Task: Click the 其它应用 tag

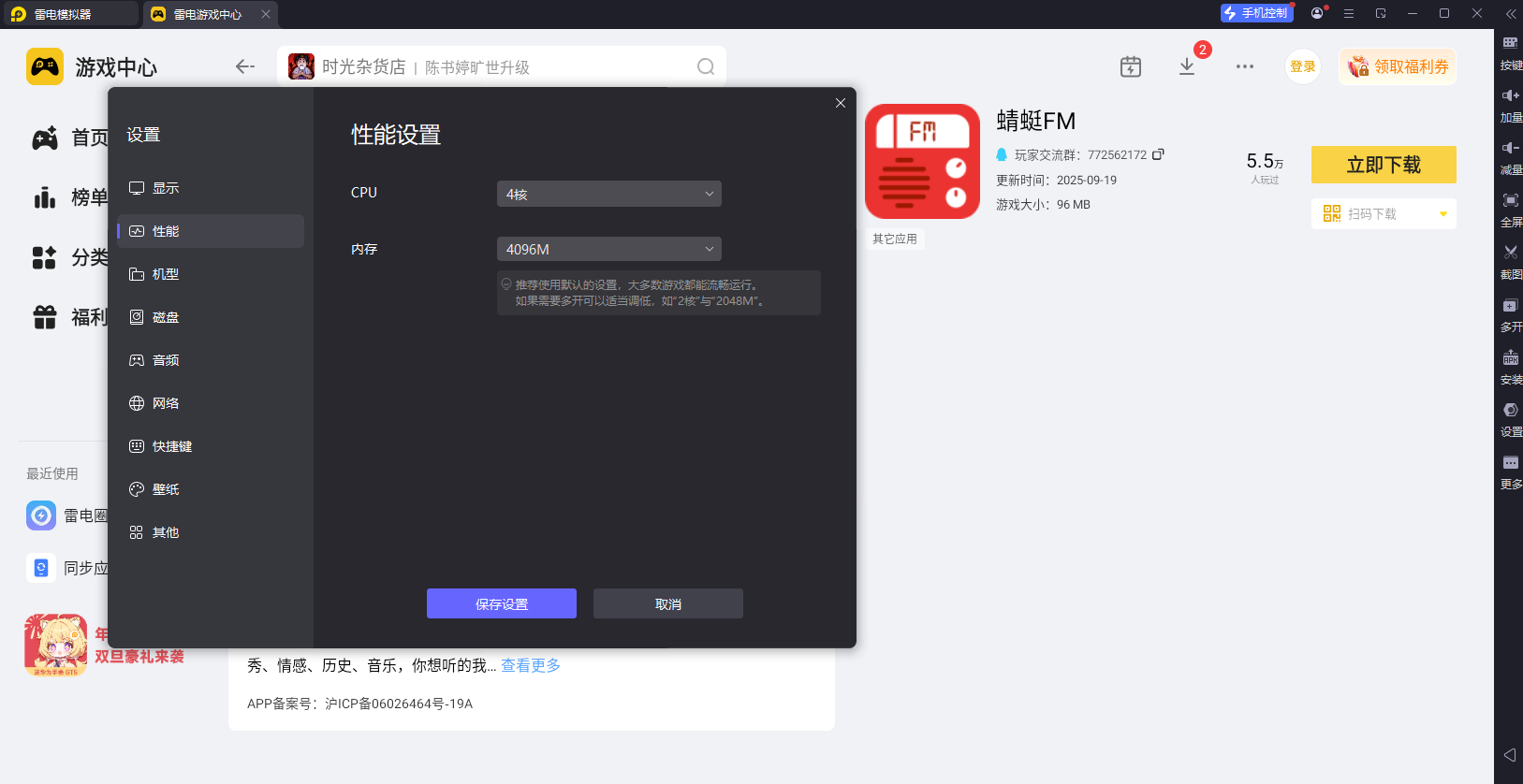Action: pyautogui.click(x=895, y=239)
